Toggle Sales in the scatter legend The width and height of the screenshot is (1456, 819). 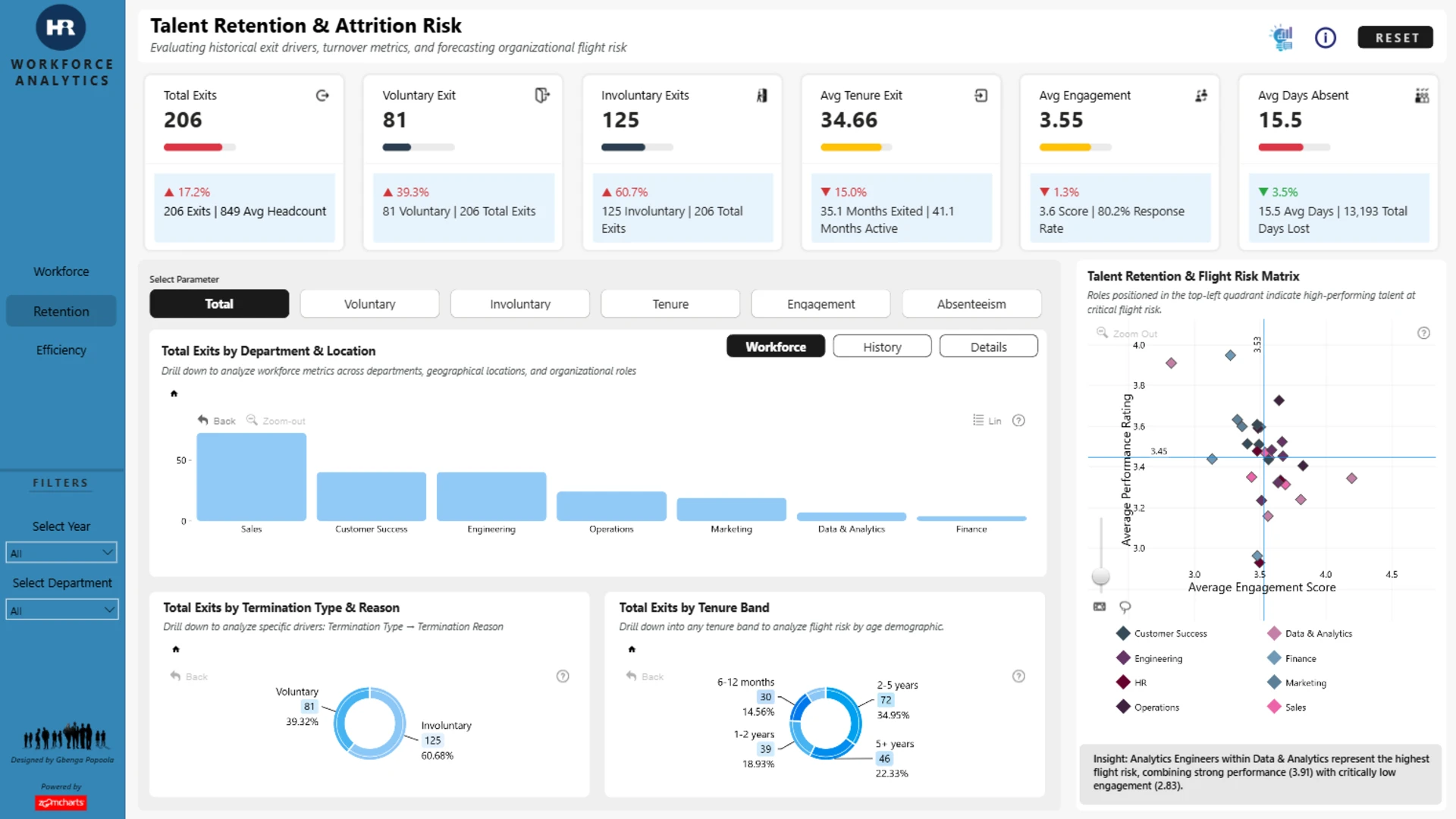(1287, 707)
